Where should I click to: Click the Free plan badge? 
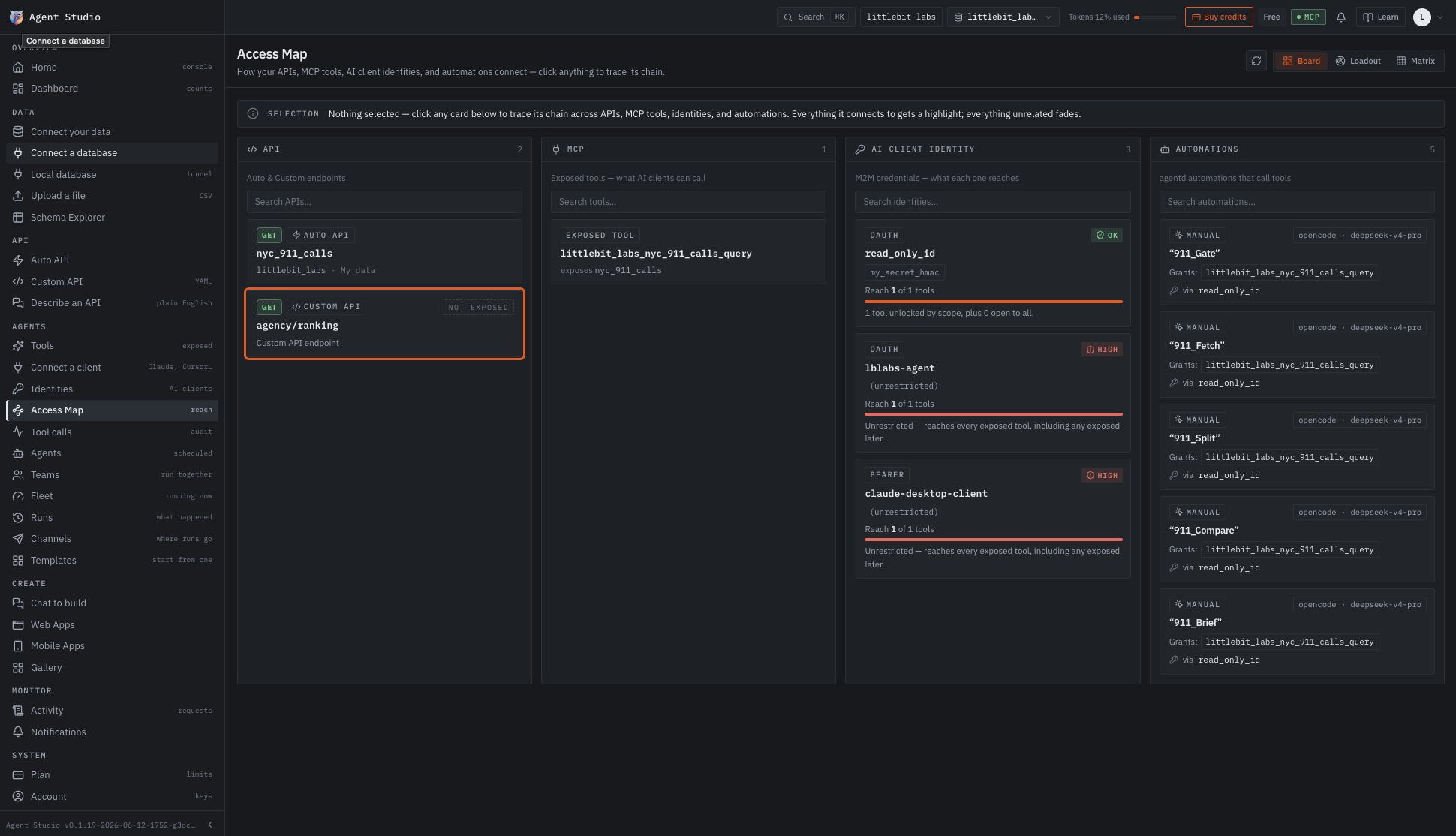(1271, 17)
